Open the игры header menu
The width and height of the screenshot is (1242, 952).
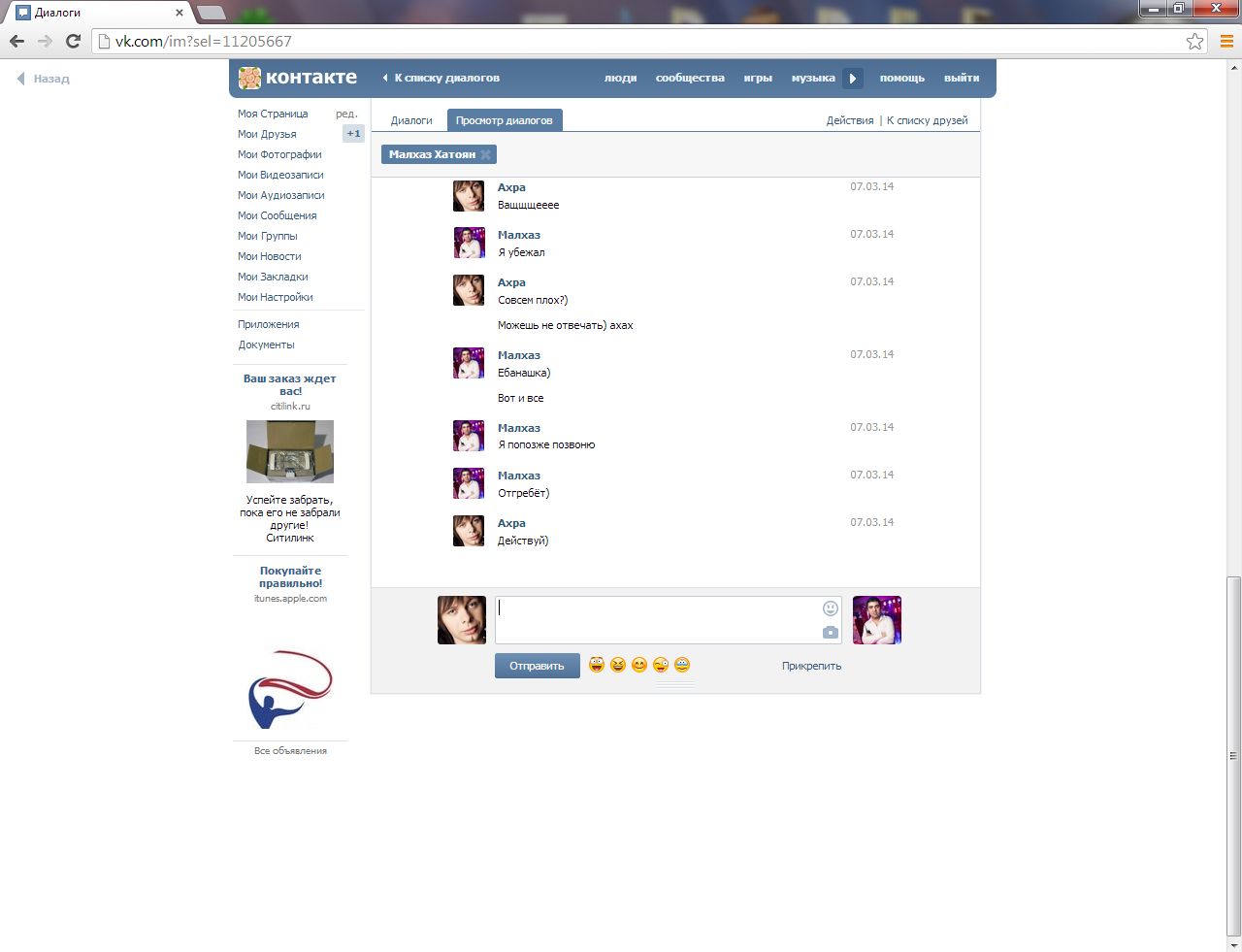coord(758,78)
